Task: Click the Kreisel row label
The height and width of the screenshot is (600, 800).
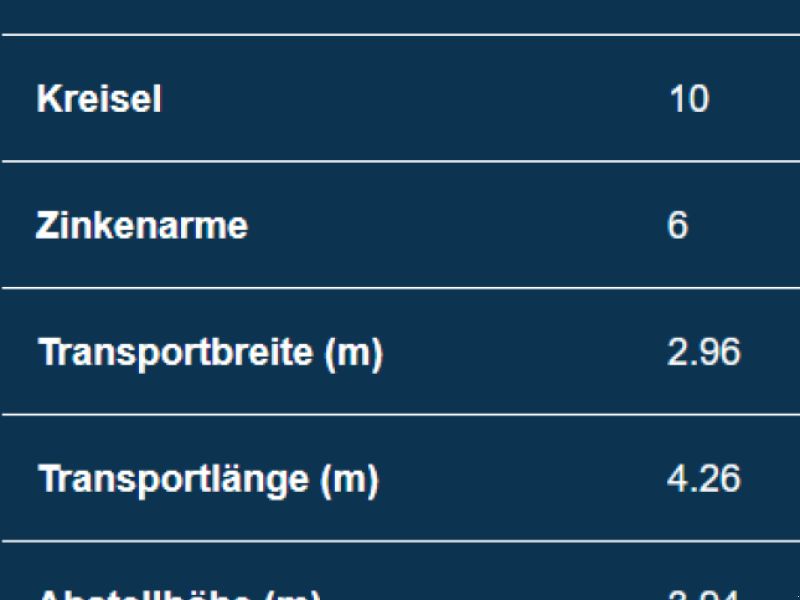Action: 99,98
